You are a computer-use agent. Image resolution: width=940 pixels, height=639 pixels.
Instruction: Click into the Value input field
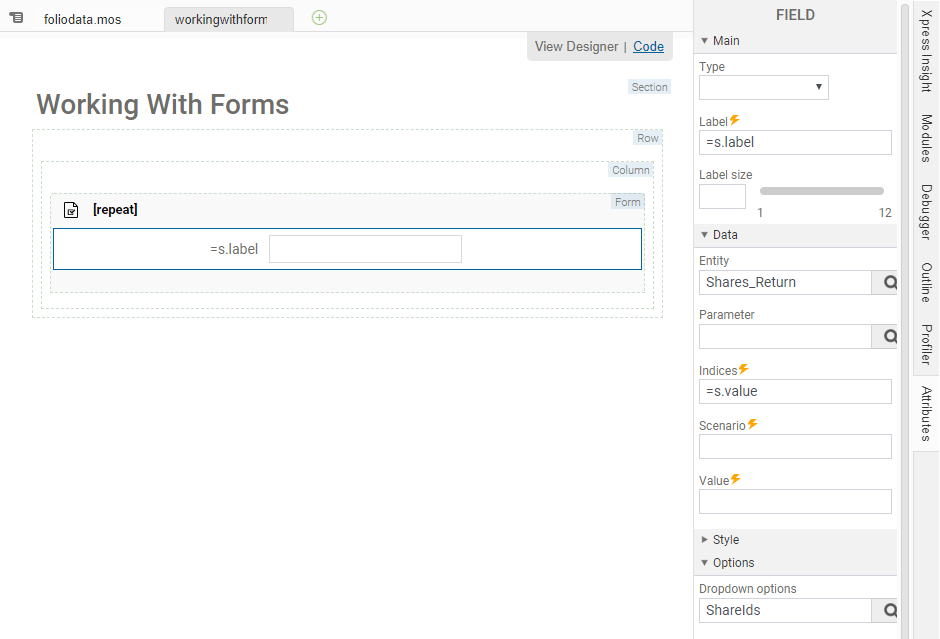point(795,502)
